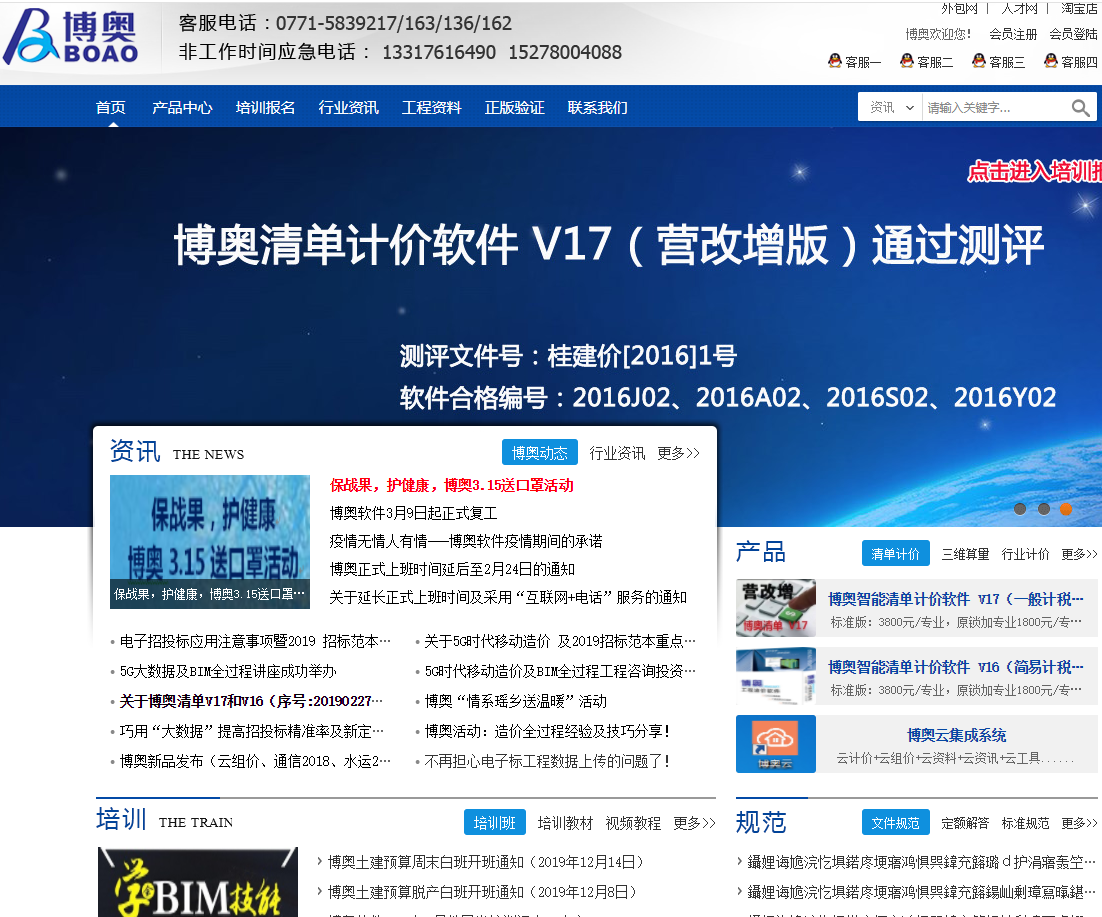Open 博奥智能清单计价软件 V16 link
1102x917 pixels.
[x=956, y=667]
